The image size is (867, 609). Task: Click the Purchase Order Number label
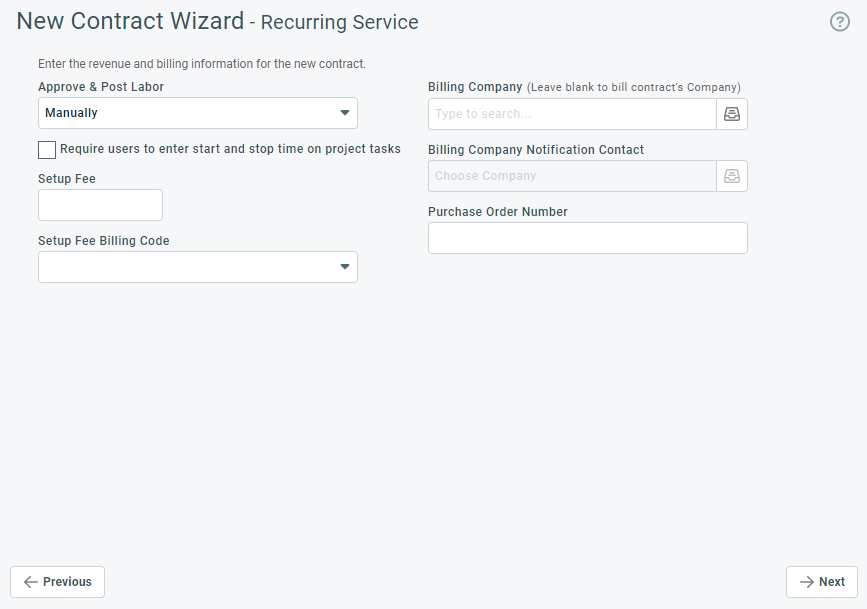pyautogui.click(x=498, y=212)
